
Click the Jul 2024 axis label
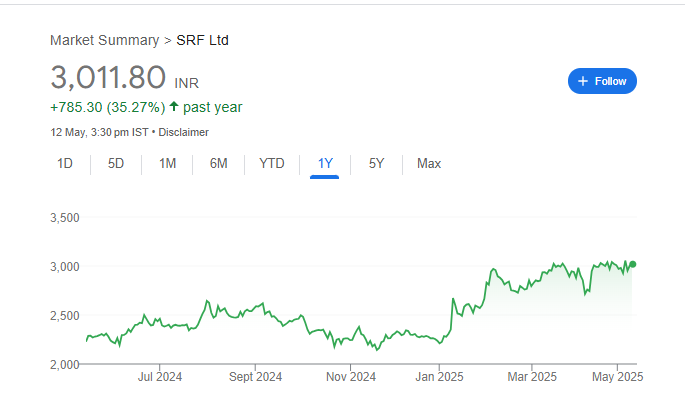[160, 376]
